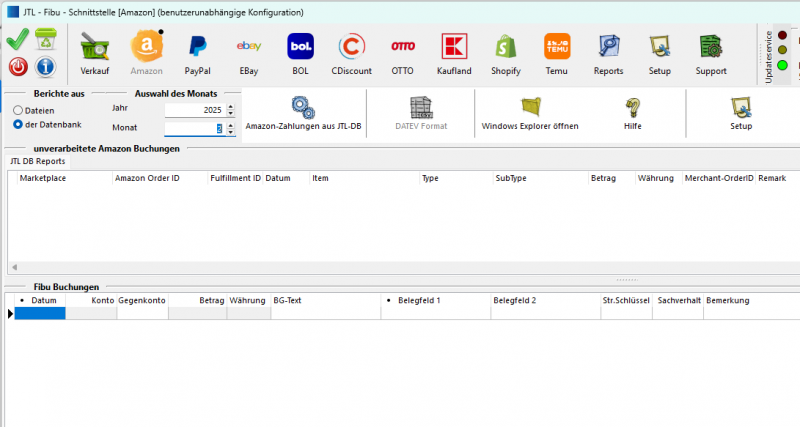Open the blue info icon

45,67
